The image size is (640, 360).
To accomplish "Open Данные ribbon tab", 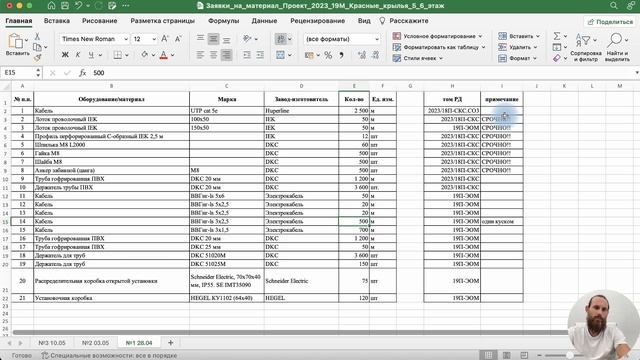I will 264,21.
